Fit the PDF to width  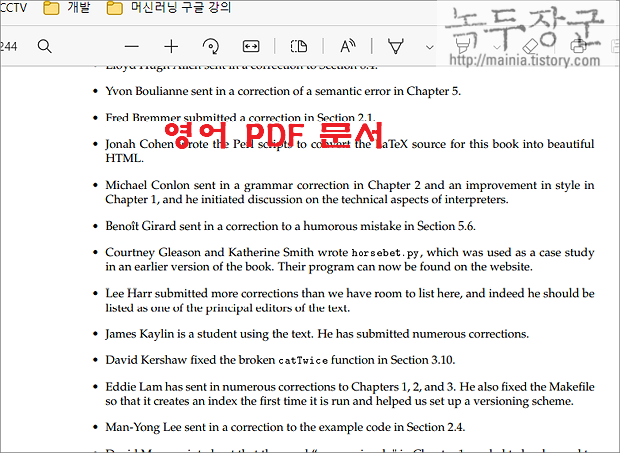click(x=251, y=47)
